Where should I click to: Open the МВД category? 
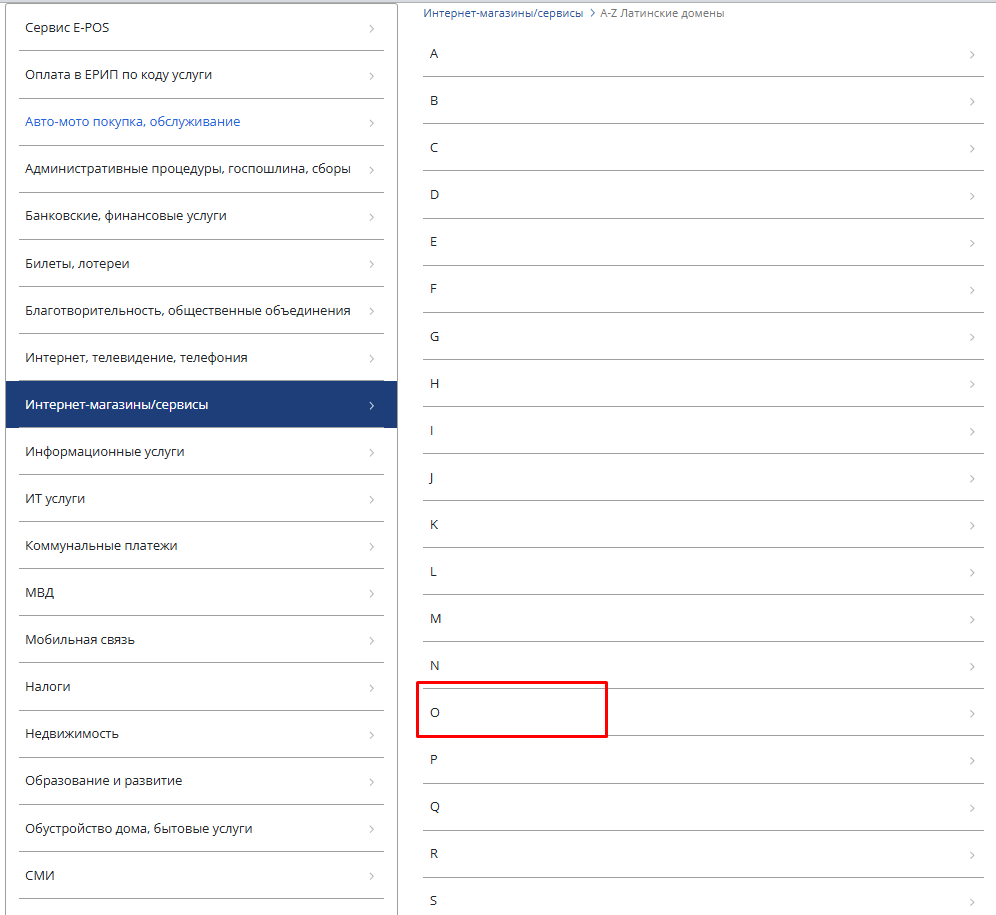(x=201, y=593)
